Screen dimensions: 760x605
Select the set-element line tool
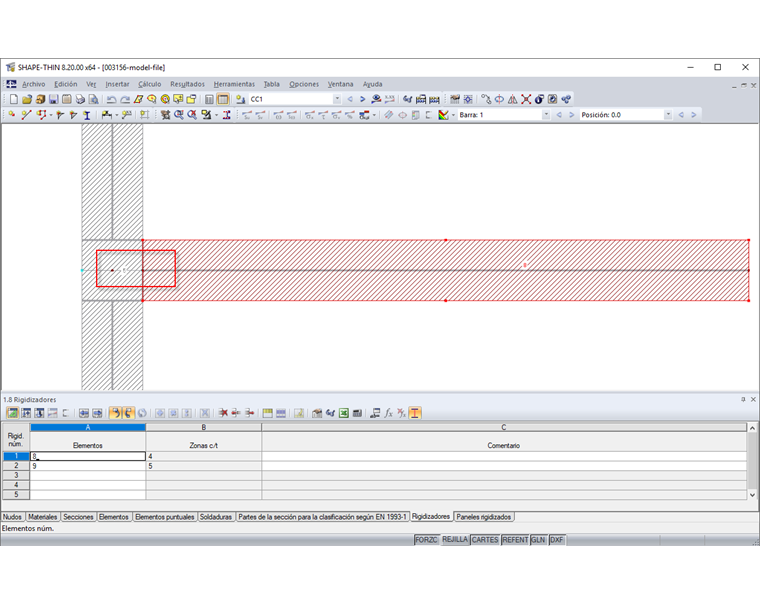(x=27, y=115)
